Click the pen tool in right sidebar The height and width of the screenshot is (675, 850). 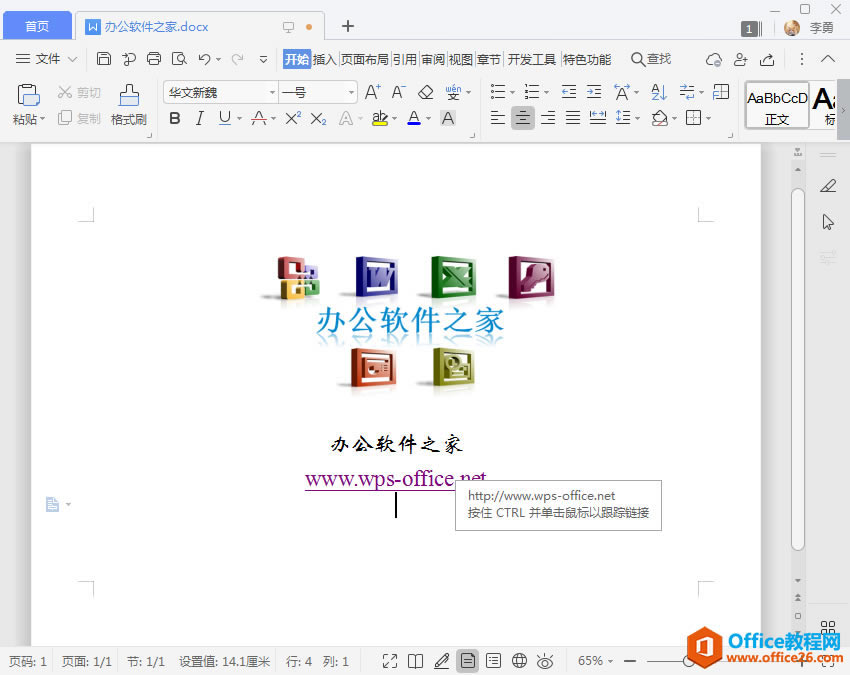[x=828, y=186]
